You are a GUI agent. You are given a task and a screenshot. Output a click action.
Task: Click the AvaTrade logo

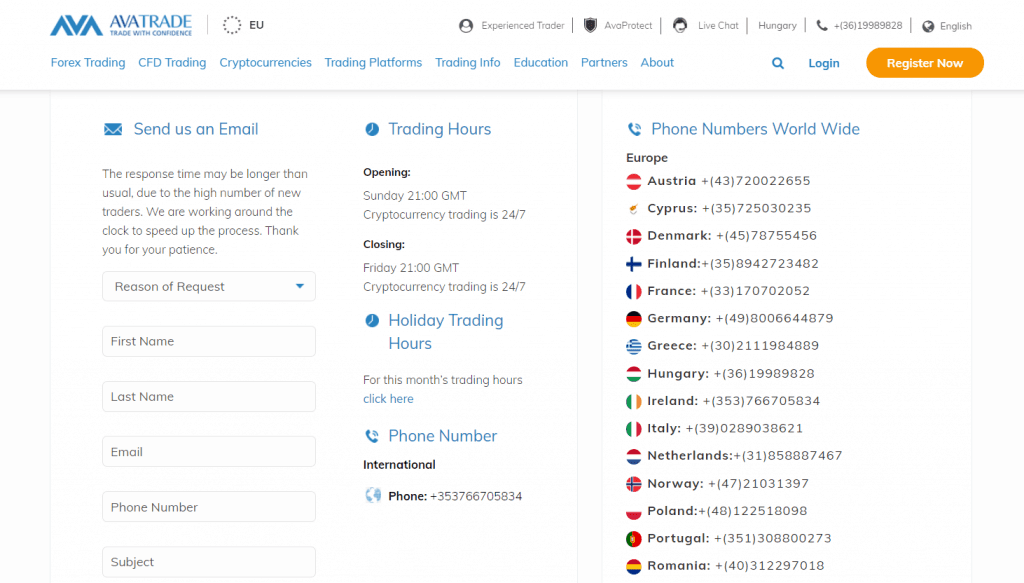pyautogui.click(x=122, y=25)
